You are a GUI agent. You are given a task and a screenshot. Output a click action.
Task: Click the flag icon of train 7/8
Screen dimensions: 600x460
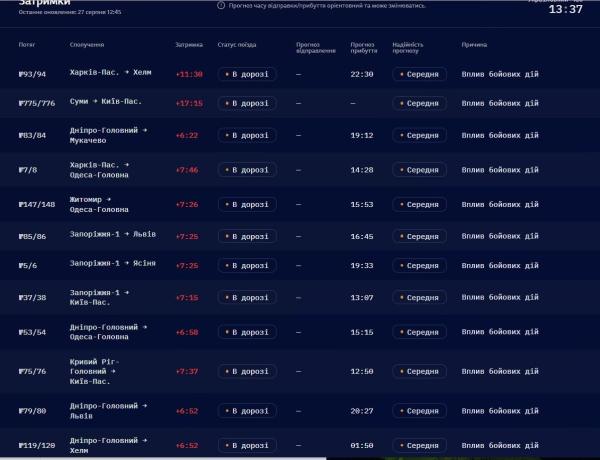point(21,170)
